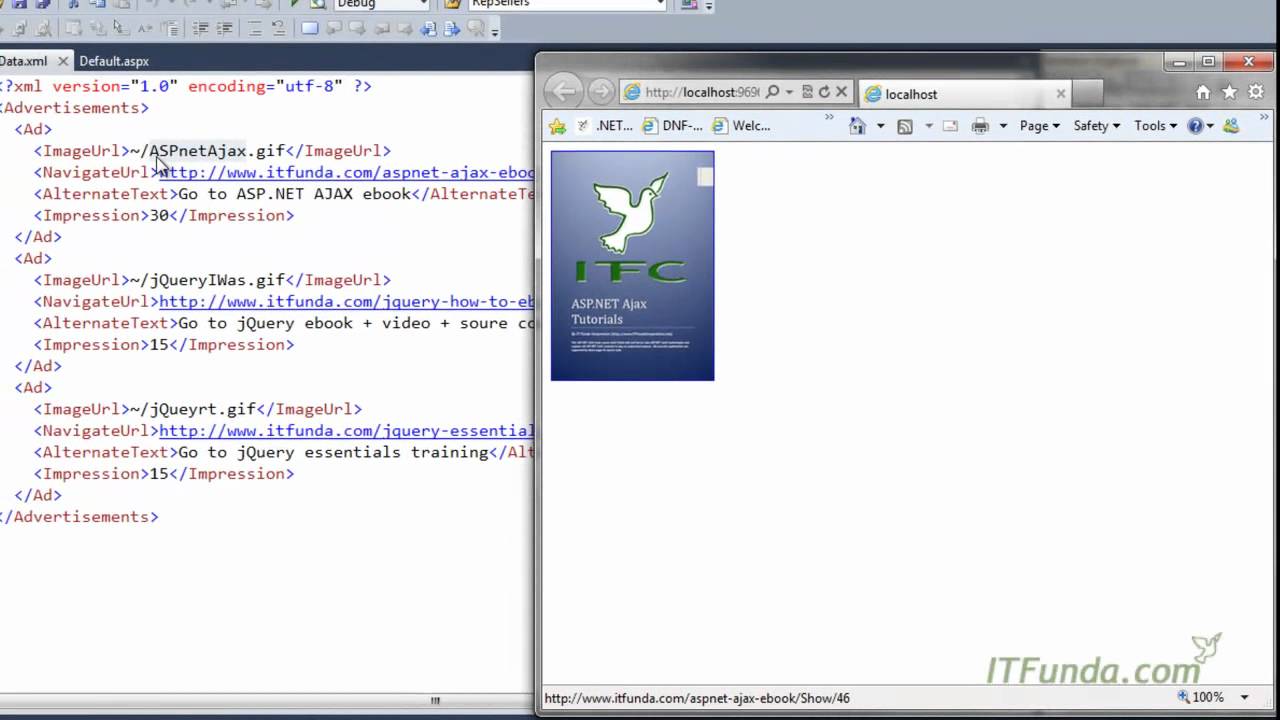This screenshot has height=720, width=1280.
Task: Click the IE forward navigation button
Action: [x=600, y=92]
